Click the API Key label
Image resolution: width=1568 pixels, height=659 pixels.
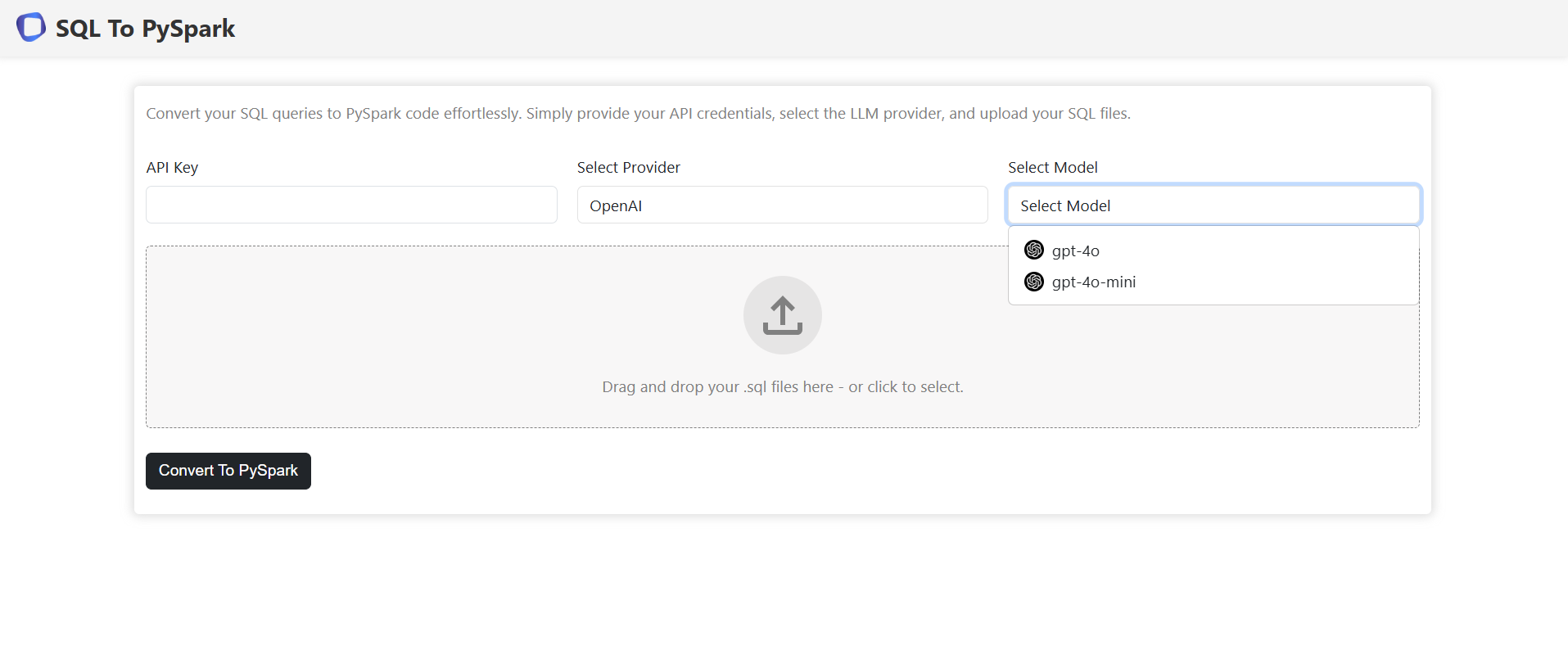pyautogui.click(x=172, y=167)
